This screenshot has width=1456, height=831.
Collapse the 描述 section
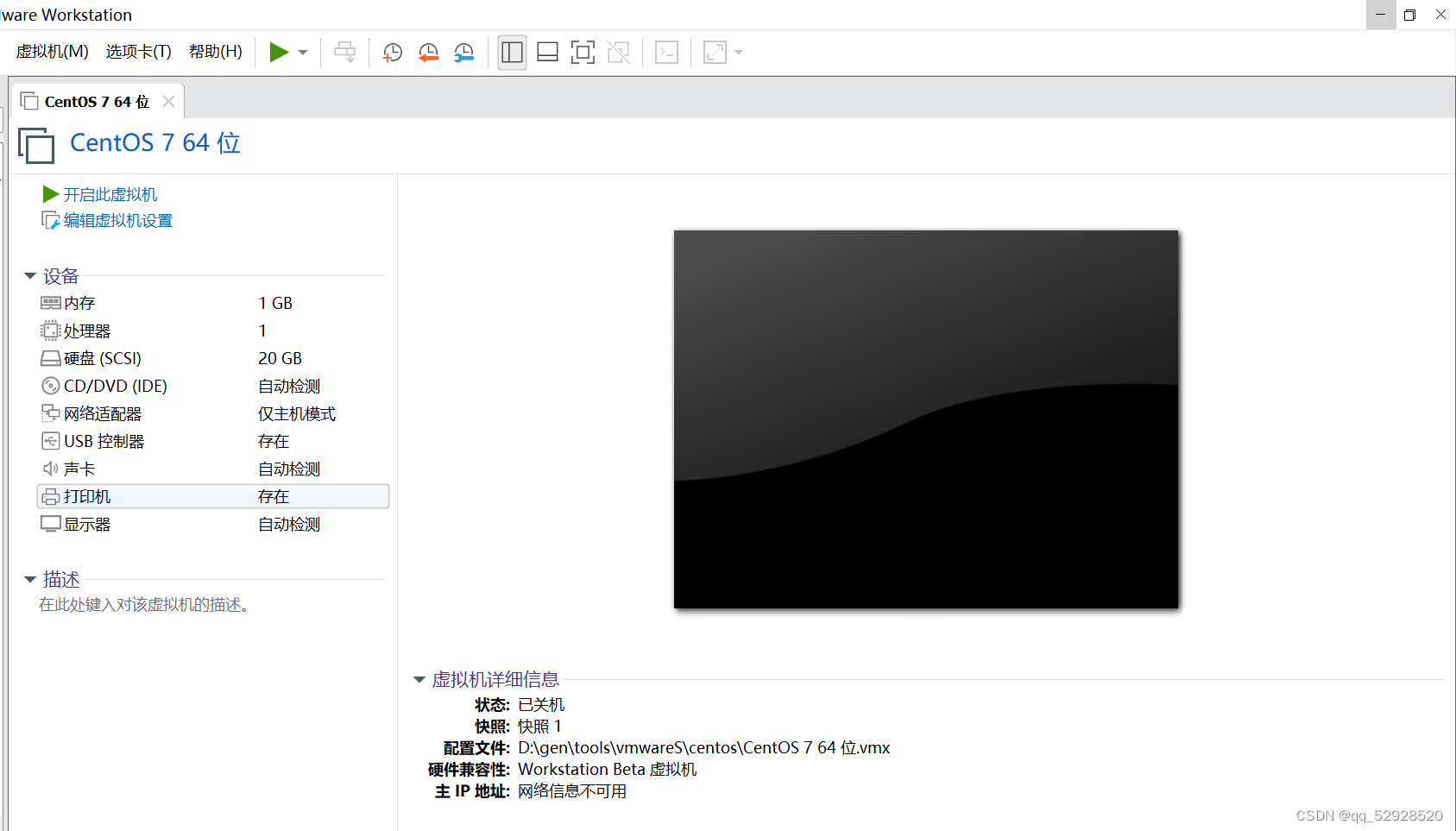[30, 580]
